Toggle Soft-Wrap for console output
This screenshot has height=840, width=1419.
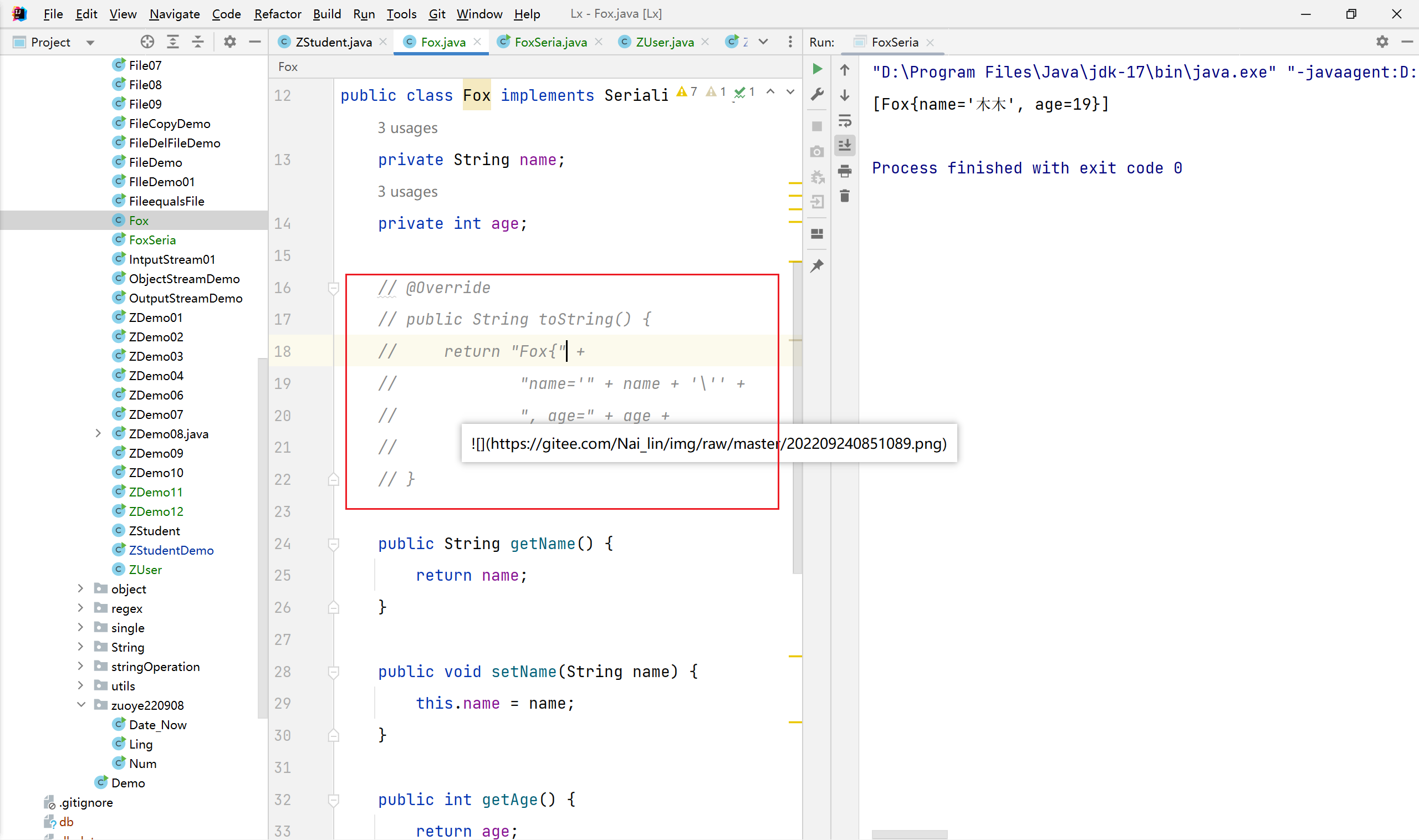pyautogui.click(x=844, y=120)
